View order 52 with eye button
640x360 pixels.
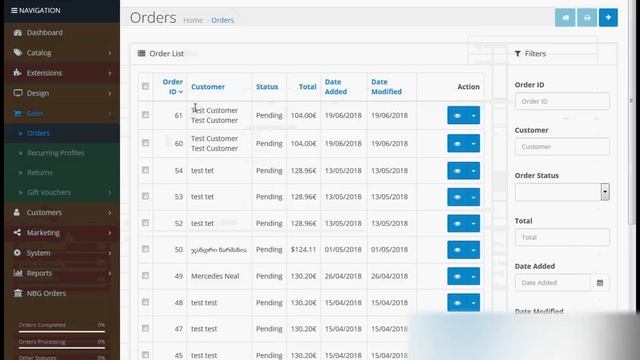coord(457,224)
